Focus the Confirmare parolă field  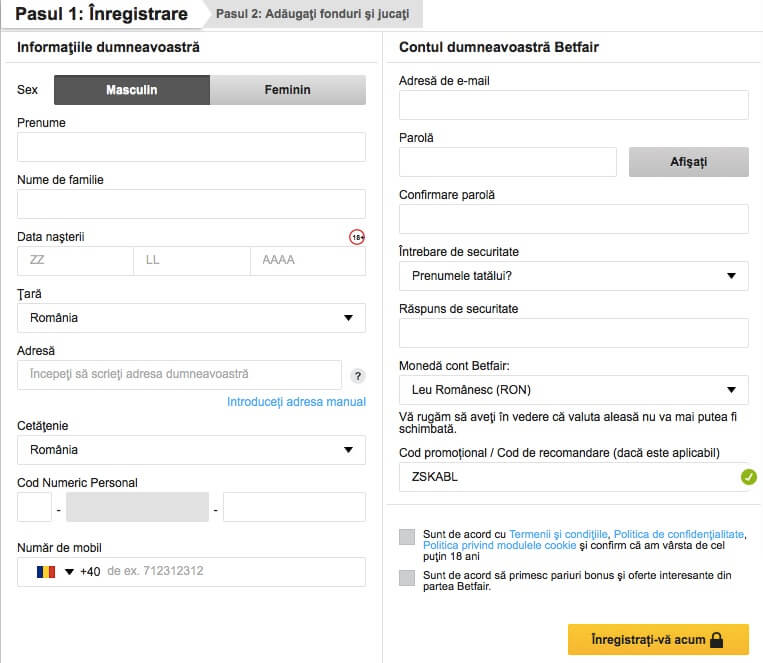(x=574, y=219)
